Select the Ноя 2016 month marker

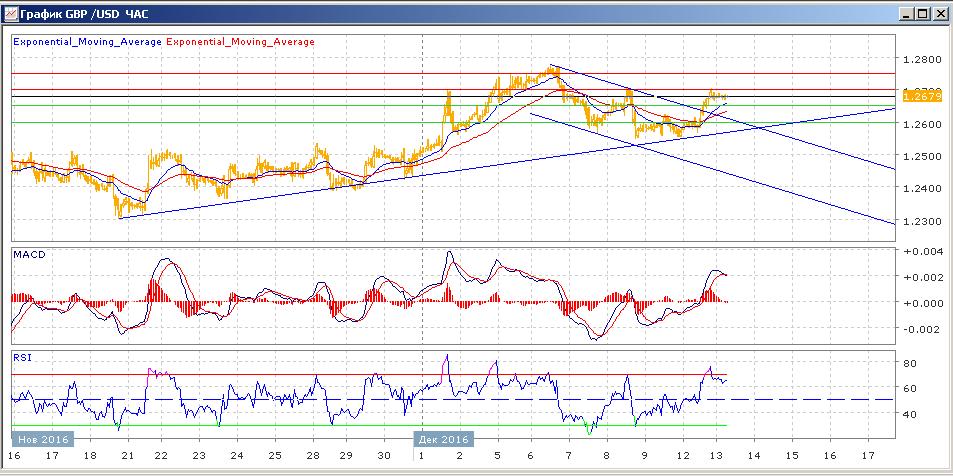[43, 439]
